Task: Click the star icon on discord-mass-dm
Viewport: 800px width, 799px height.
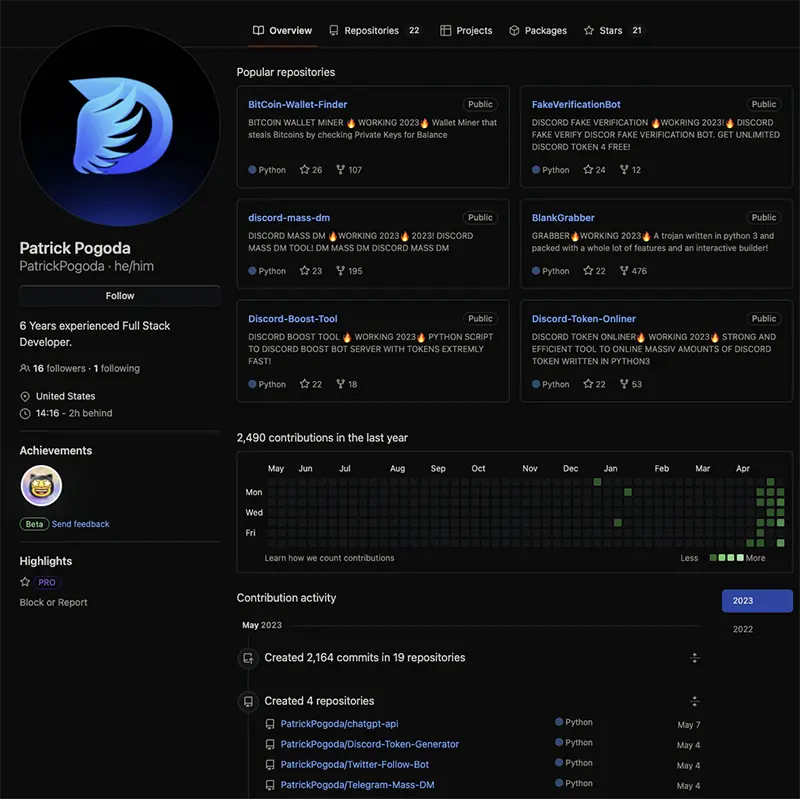Action: [x=305, y=270]
